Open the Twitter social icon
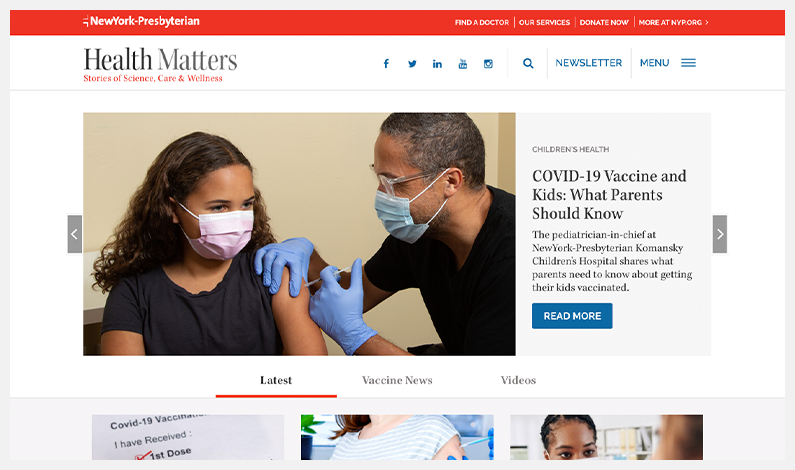The height and width of the screenshot is (470, 795). 412,63
